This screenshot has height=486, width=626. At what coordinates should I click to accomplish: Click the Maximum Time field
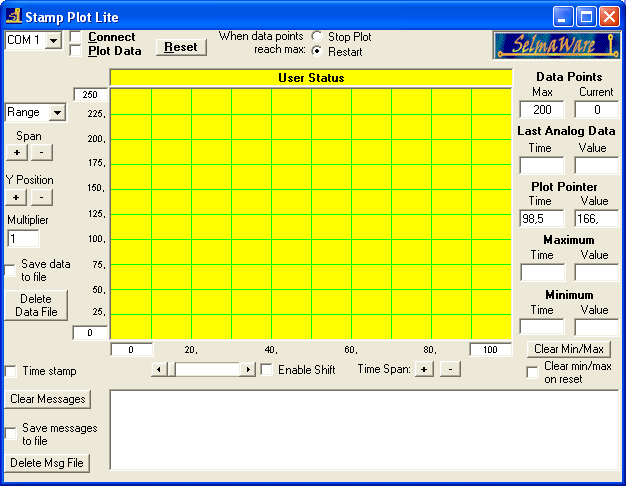pyautogui.click(x=543, y=272)
